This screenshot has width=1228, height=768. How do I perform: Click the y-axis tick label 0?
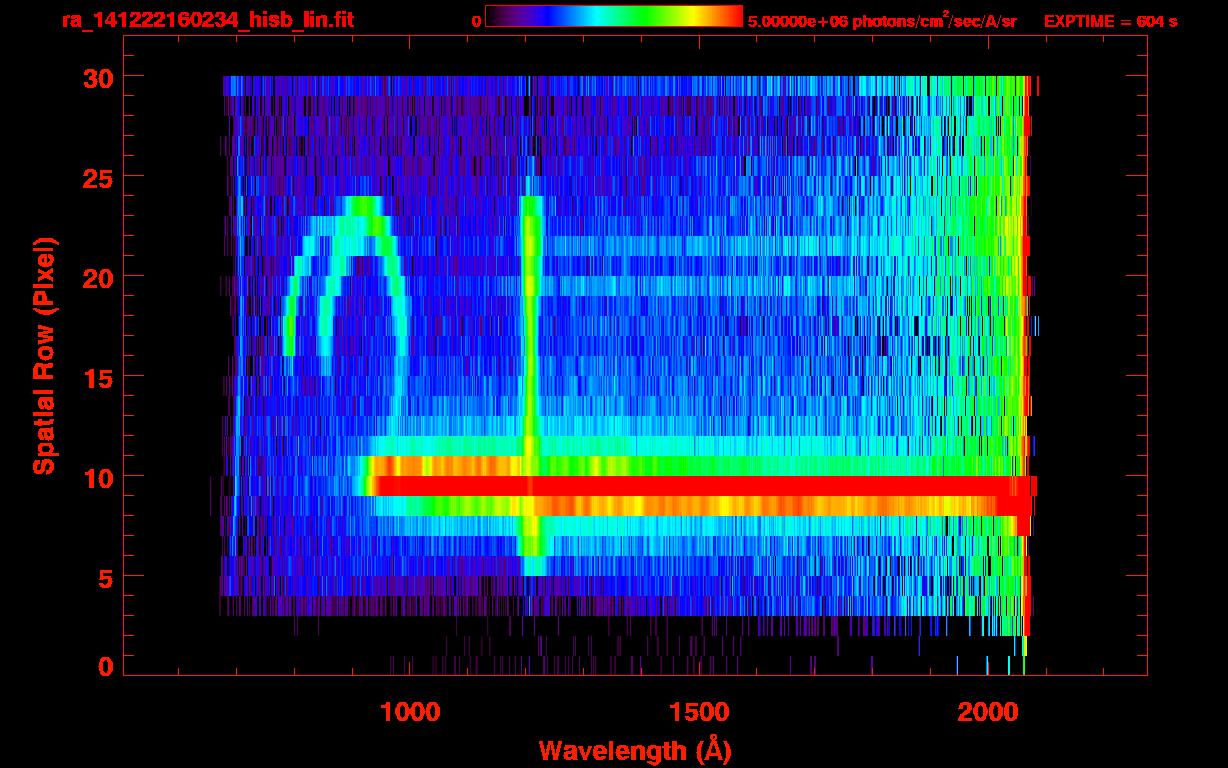coord(106,667)
